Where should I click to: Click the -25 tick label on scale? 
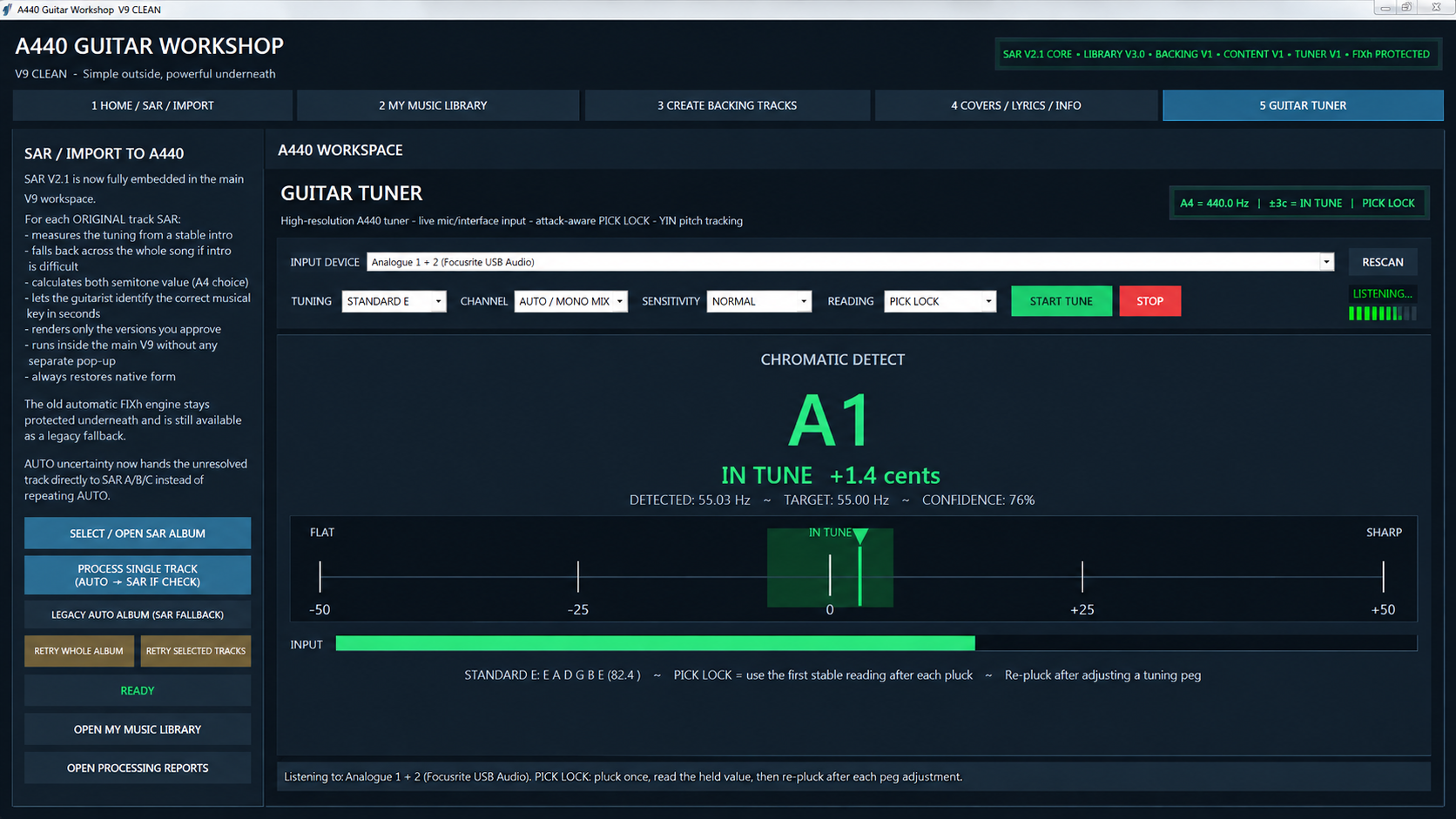(x=577, y=609)
